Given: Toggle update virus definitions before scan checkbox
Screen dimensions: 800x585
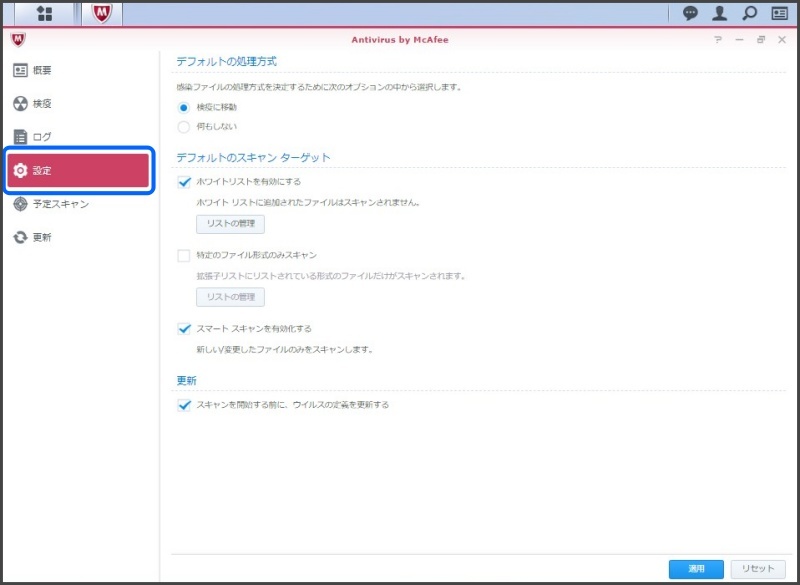Looking at the screenshot, I should 184,405.
